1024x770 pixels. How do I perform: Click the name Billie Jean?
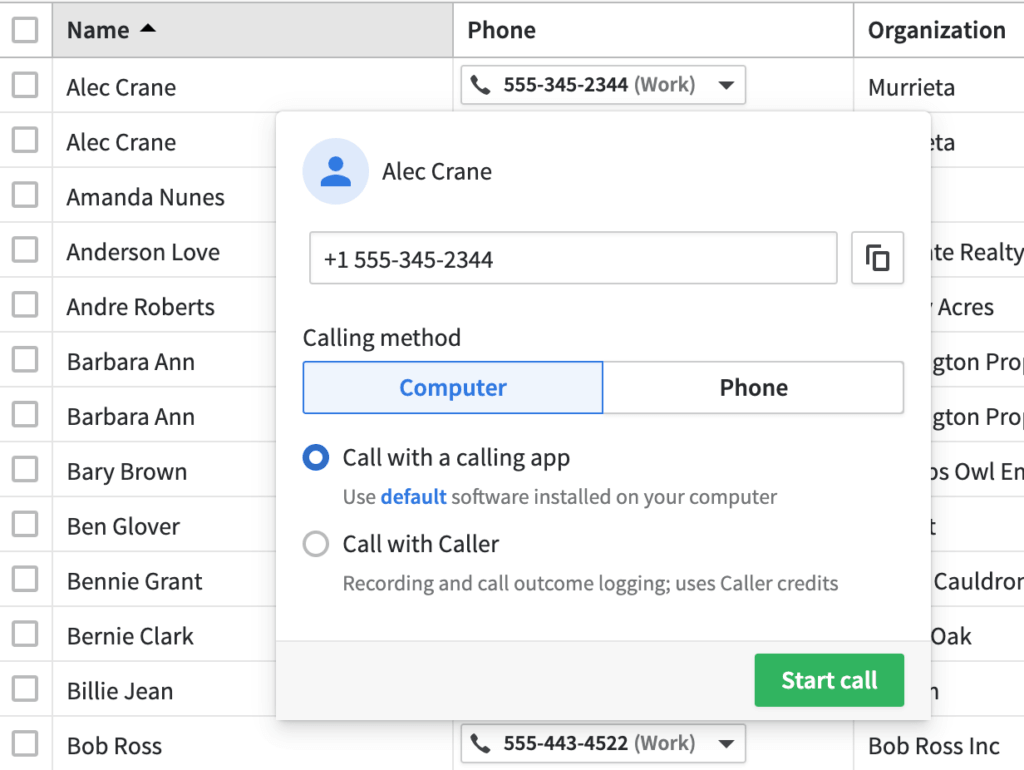pyautogui.click(x=120, y=691)
